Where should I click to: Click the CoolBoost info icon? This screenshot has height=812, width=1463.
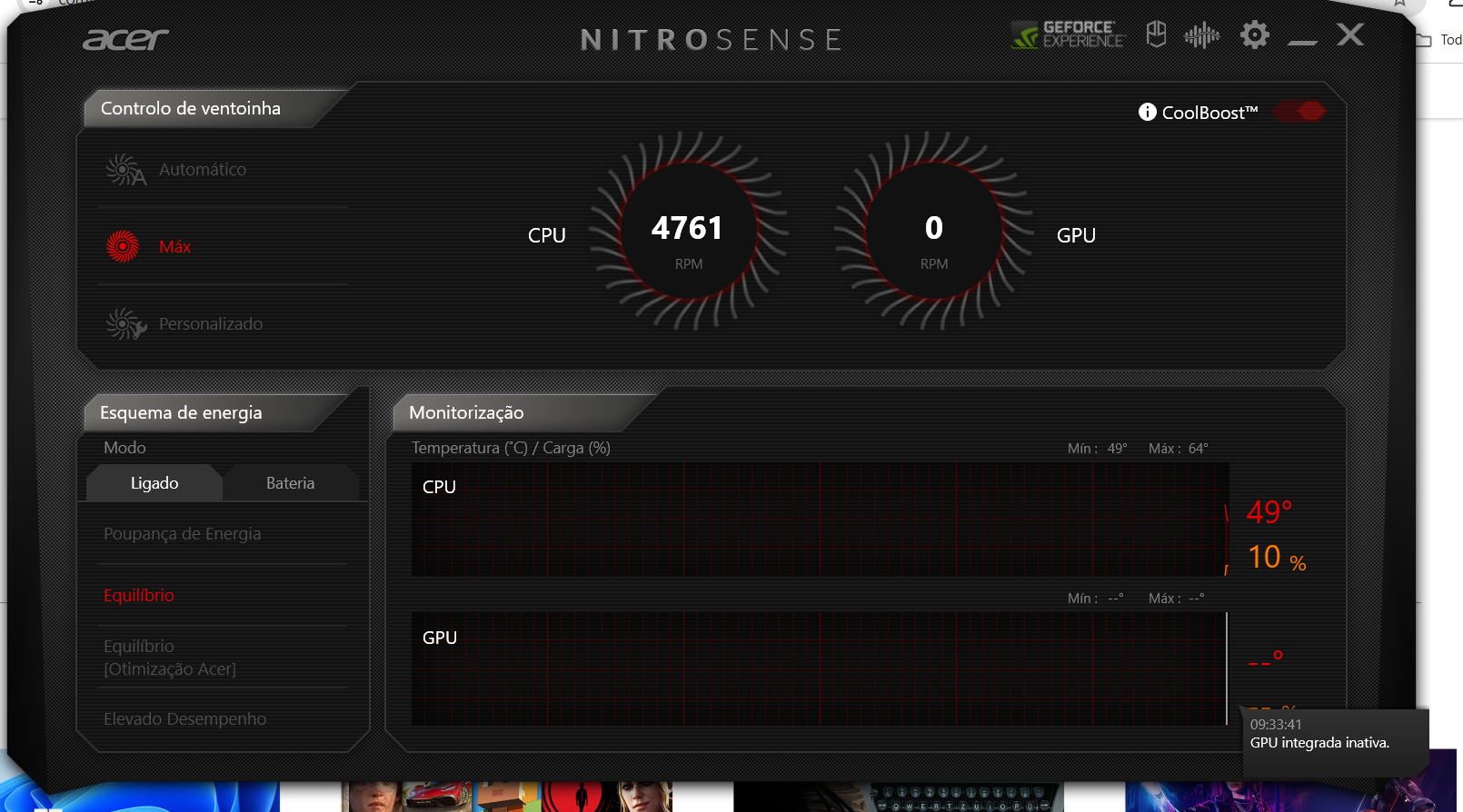point(1148,112)
